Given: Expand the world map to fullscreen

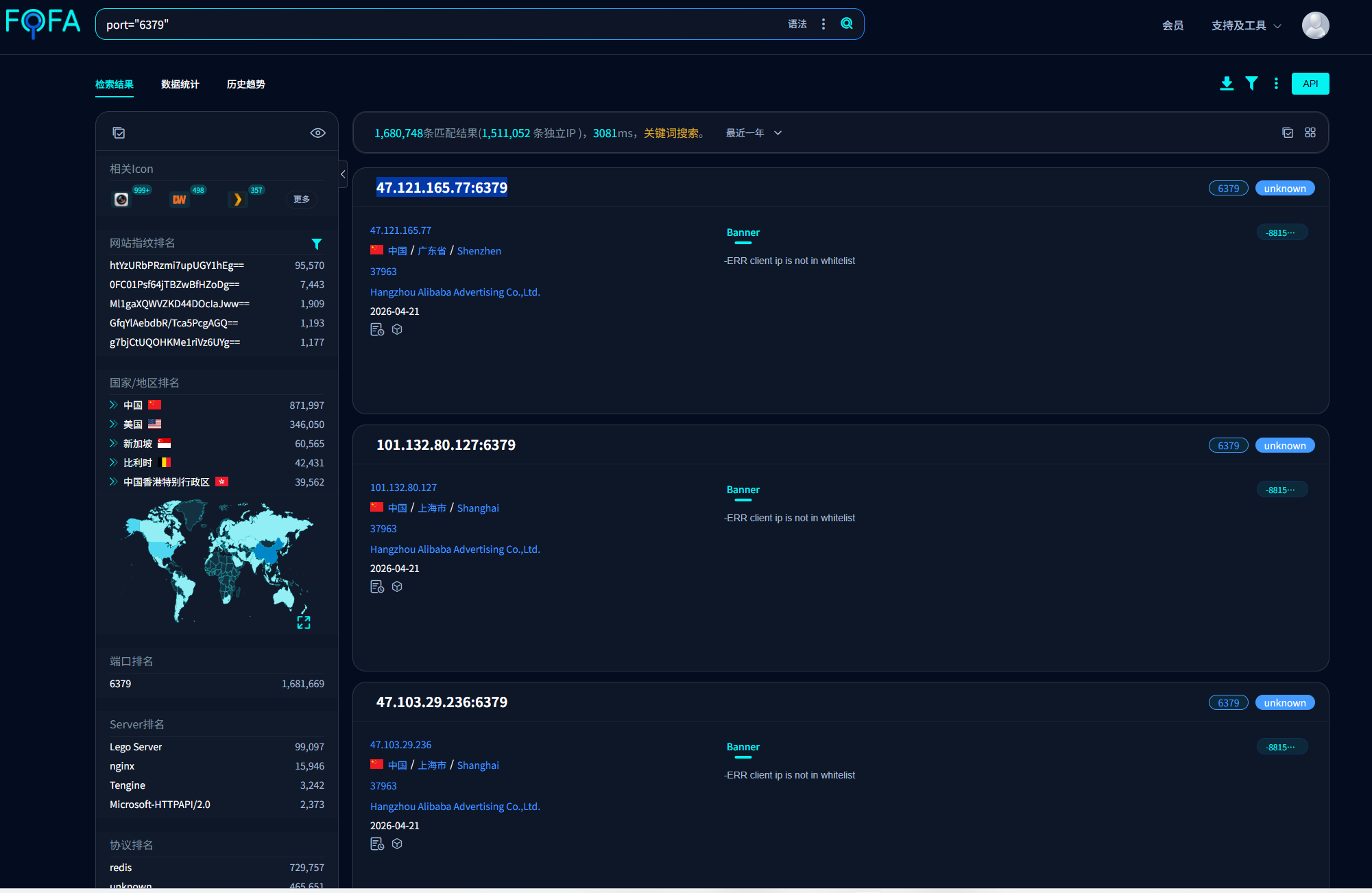Looking at the screenshot, I should (304, 622).
